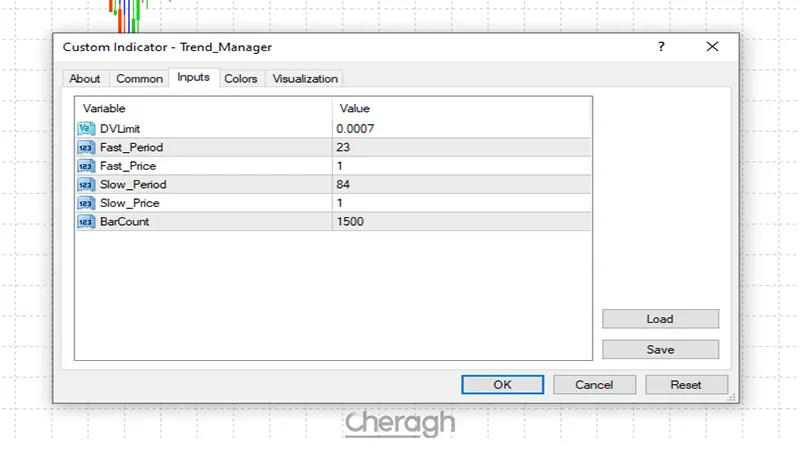Screen dimensions: 800x450
Task: Switch to the Colors tab
Action: coord(240,79)
